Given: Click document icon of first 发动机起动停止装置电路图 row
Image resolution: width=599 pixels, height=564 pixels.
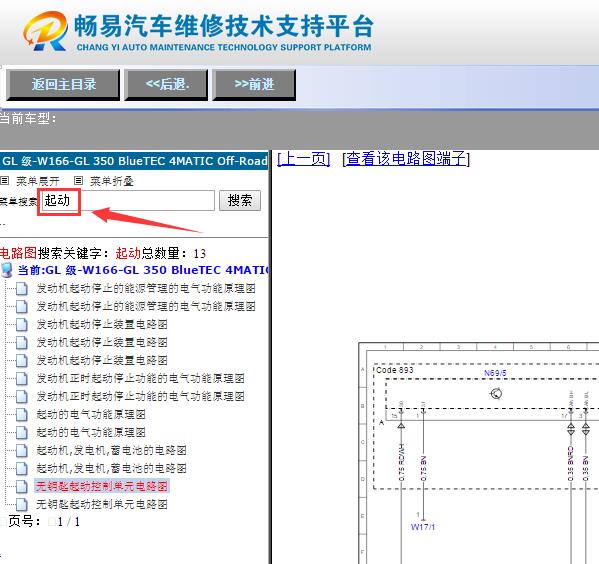Looking at the screenshot, I should pos(22,324).
